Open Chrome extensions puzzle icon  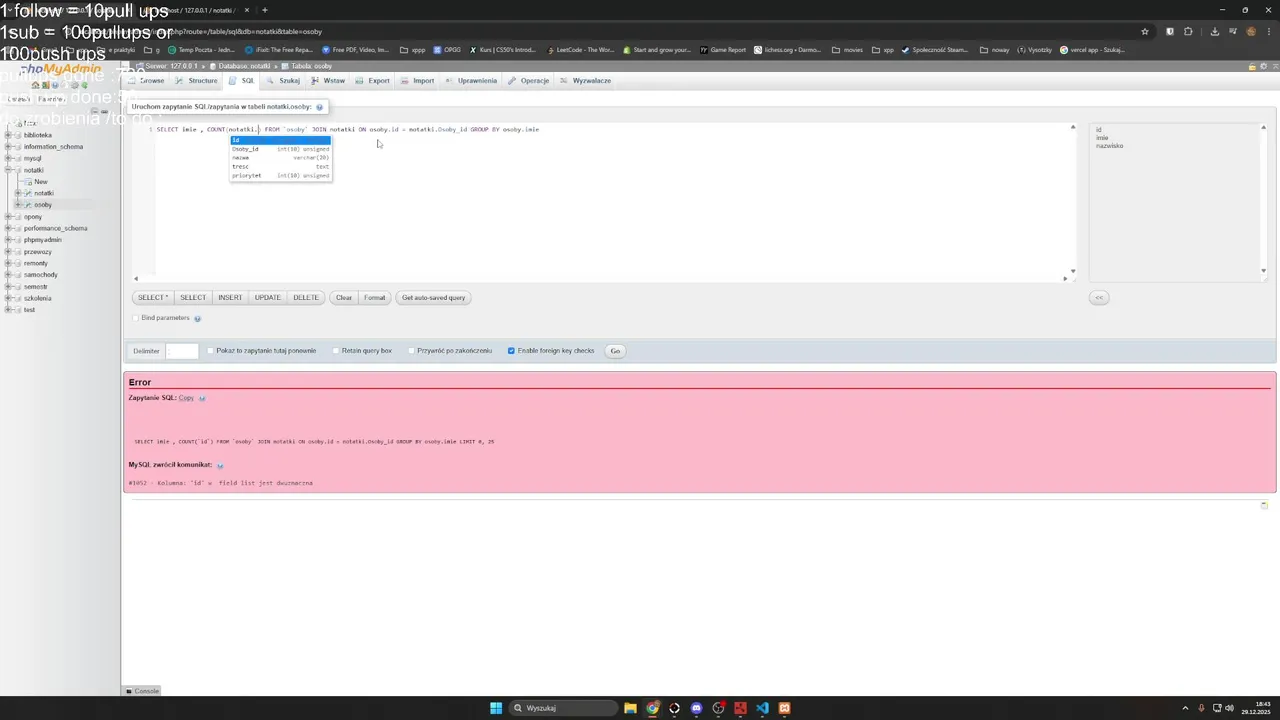coord(1188,31)
